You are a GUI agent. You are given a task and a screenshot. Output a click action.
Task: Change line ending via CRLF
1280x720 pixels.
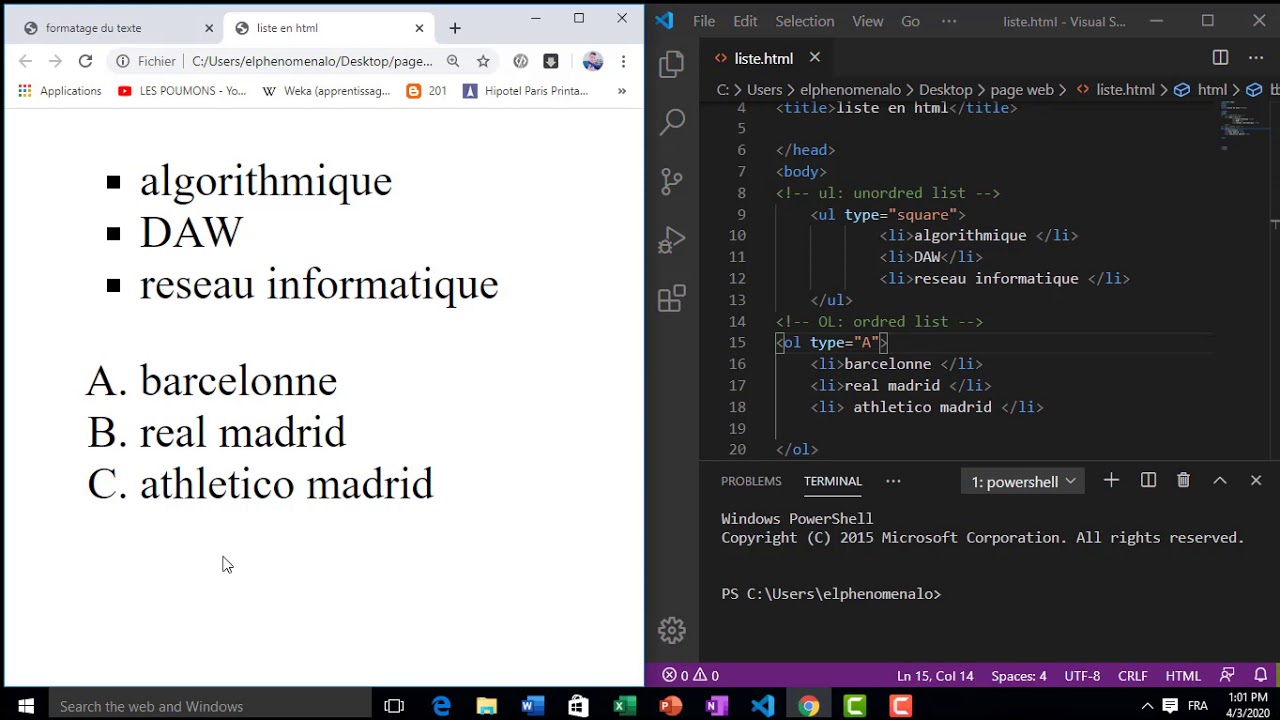pyautogui.click(x=1132, y=676)
